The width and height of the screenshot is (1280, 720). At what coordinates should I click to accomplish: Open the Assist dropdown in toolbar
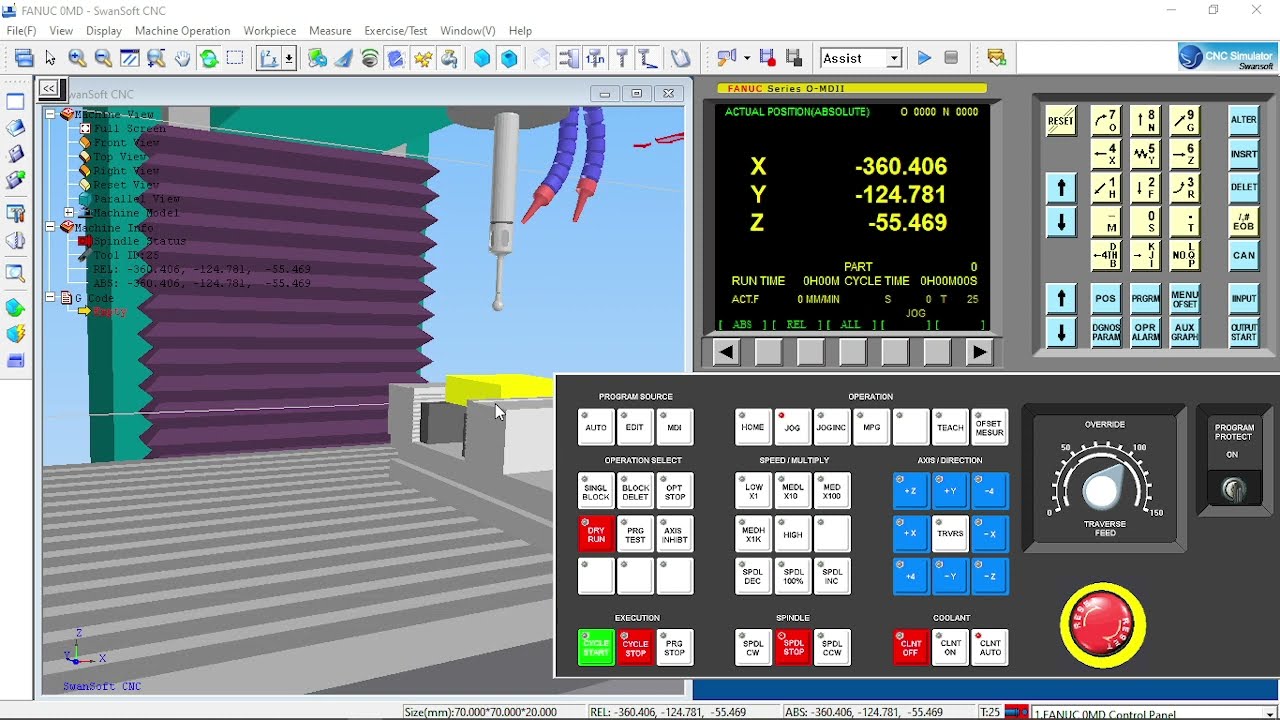(894, 59)
